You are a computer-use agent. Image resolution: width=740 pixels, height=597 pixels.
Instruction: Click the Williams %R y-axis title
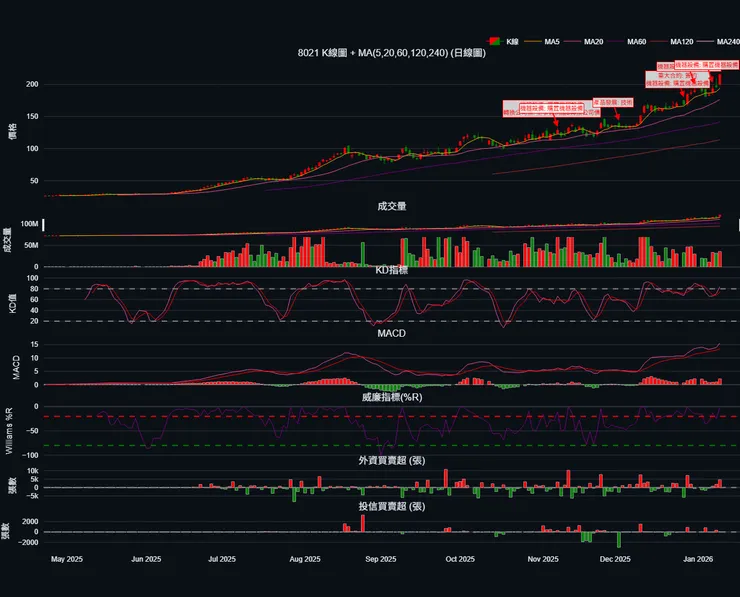[9, 431]
